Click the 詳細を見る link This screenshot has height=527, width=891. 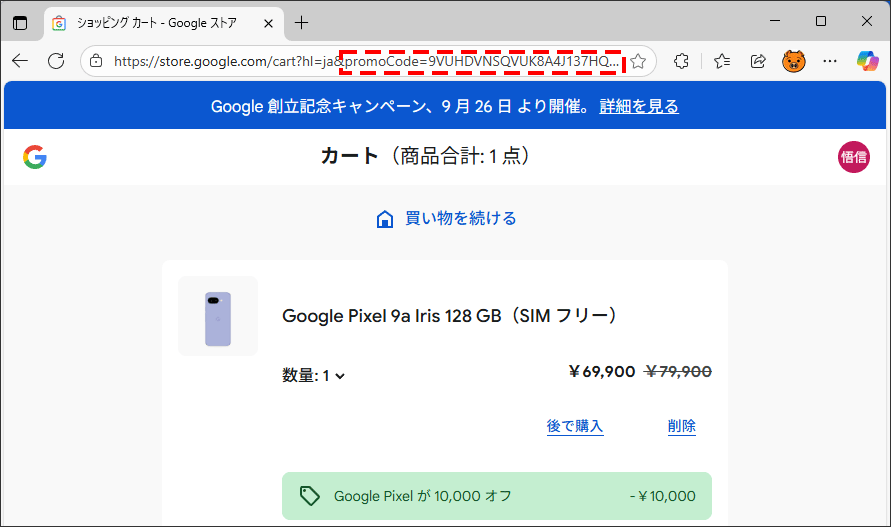click(x=638, y=106)
